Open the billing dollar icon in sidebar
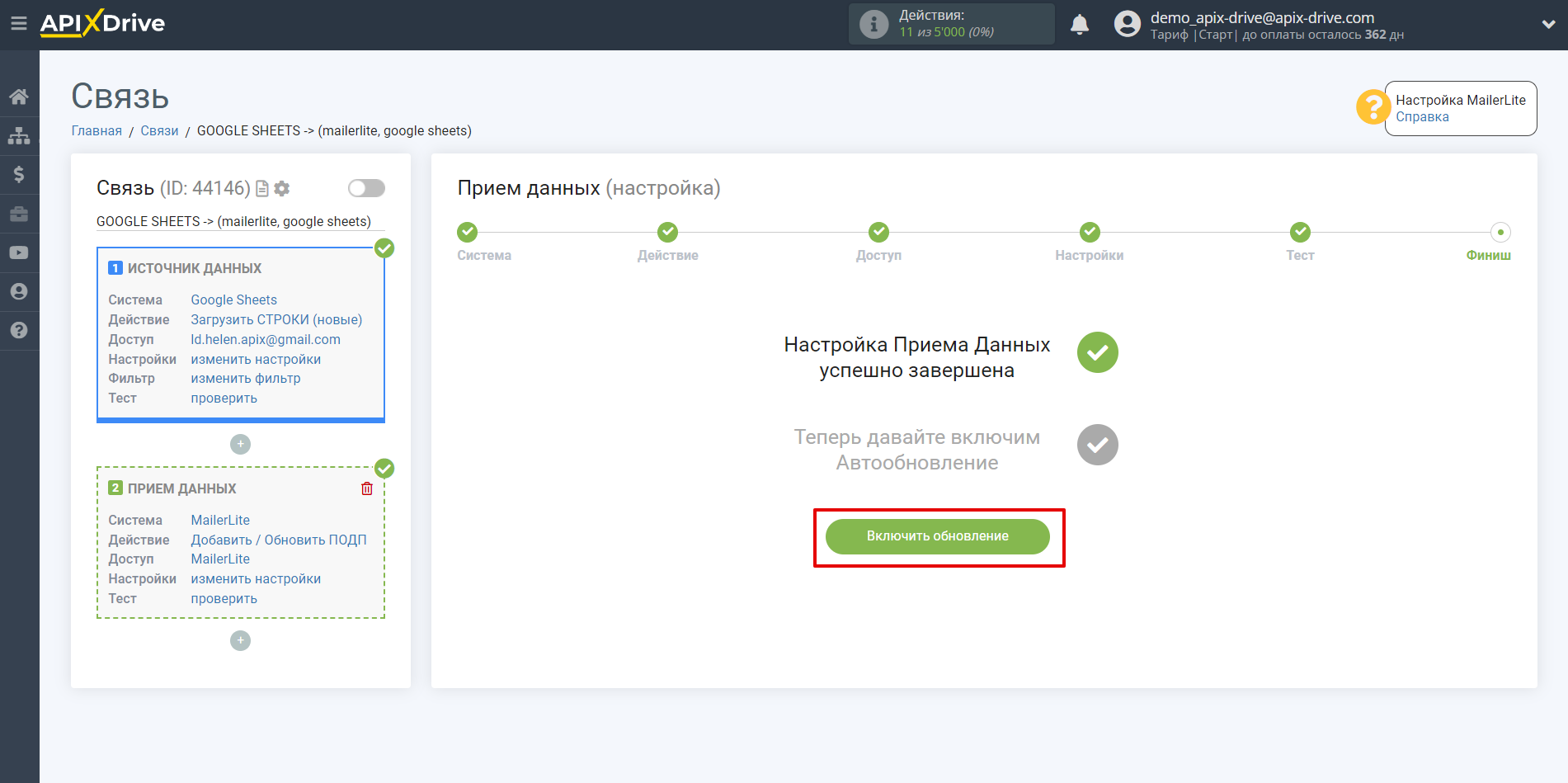 (x=19, y=174)
